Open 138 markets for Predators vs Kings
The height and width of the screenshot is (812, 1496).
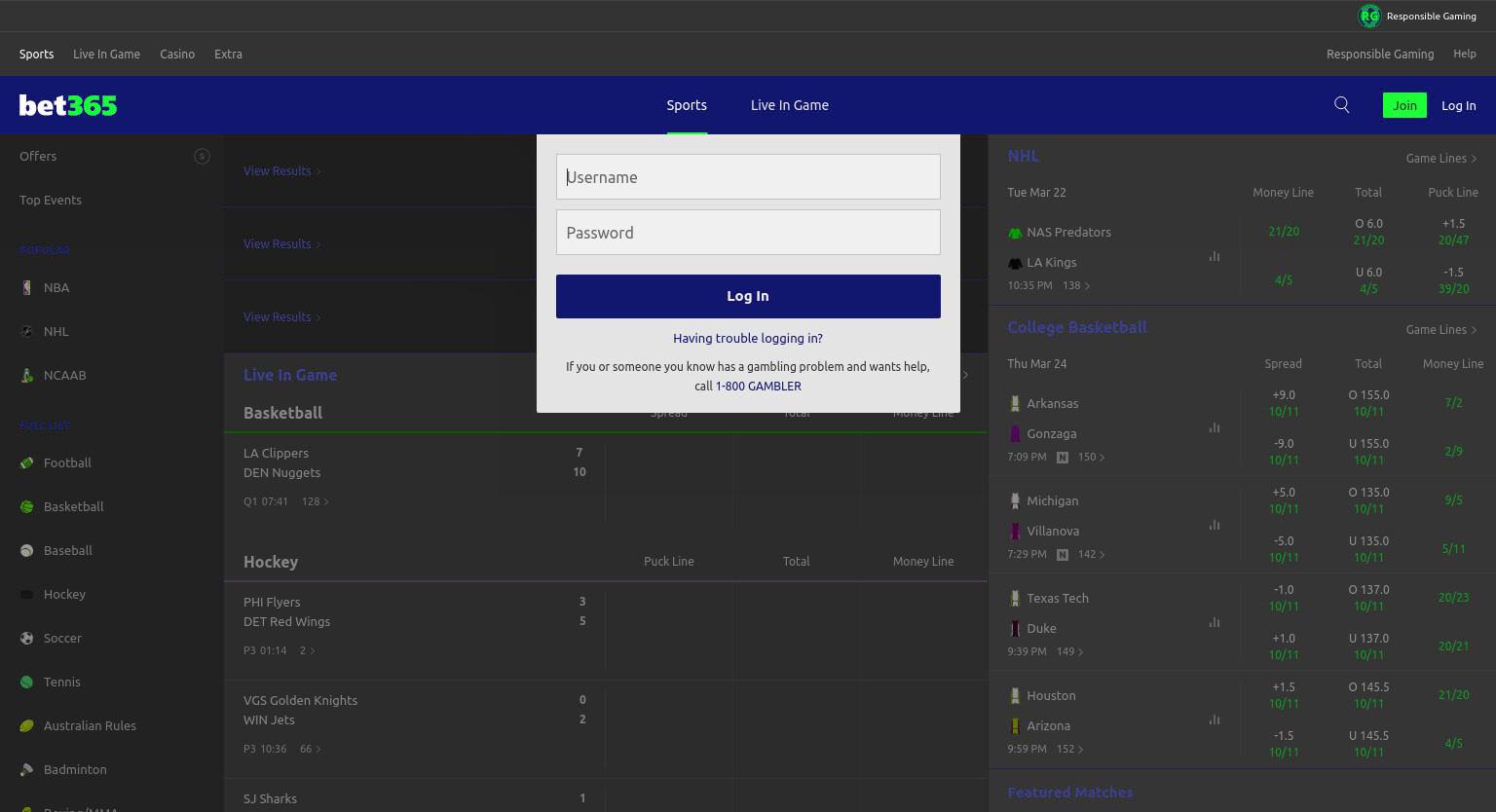[x=1076, y=285]
